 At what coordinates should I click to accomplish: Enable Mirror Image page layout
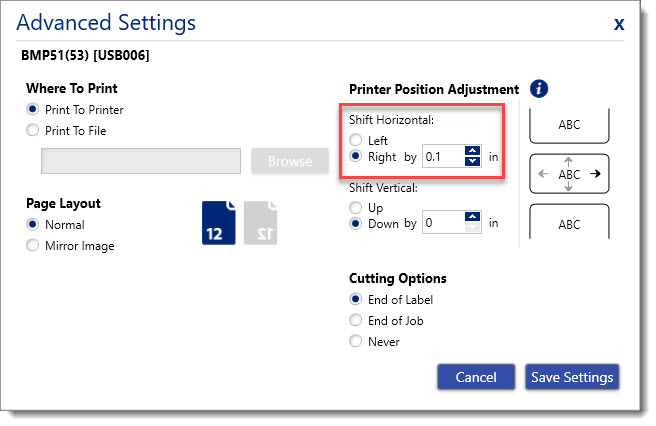34,245
